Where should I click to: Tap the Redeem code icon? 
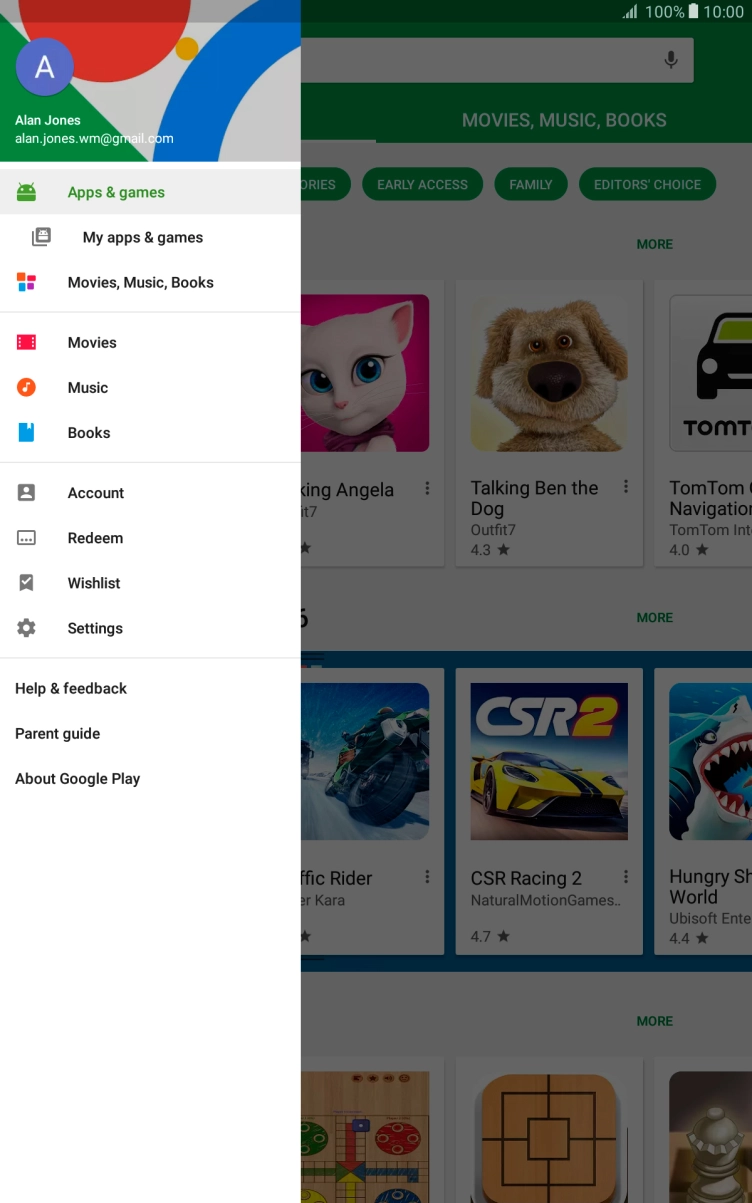pyautogui.click(x=27, y=538)
